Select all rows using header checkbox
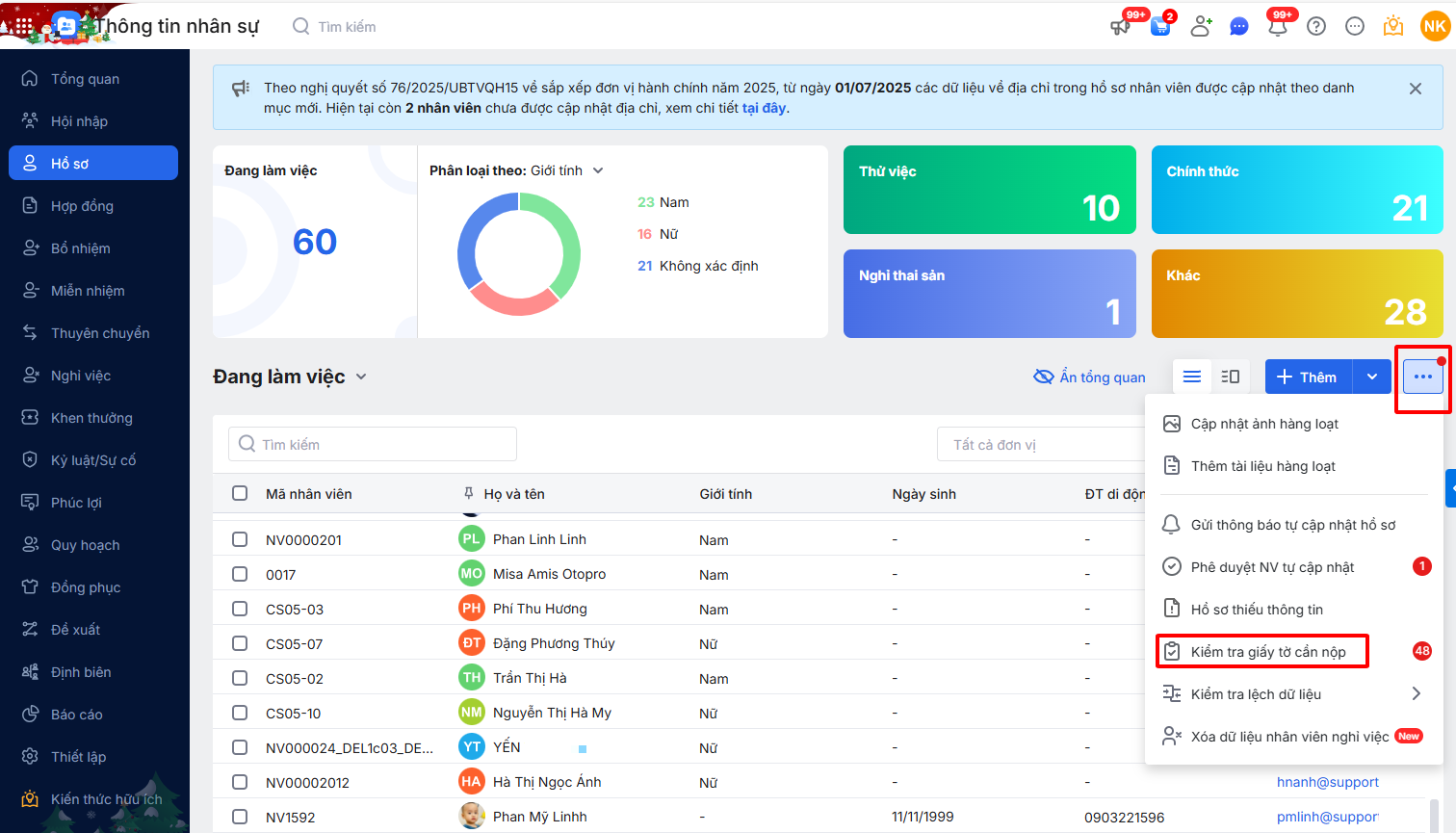This screenshot has width=1456, height=833. click(240, 493)
